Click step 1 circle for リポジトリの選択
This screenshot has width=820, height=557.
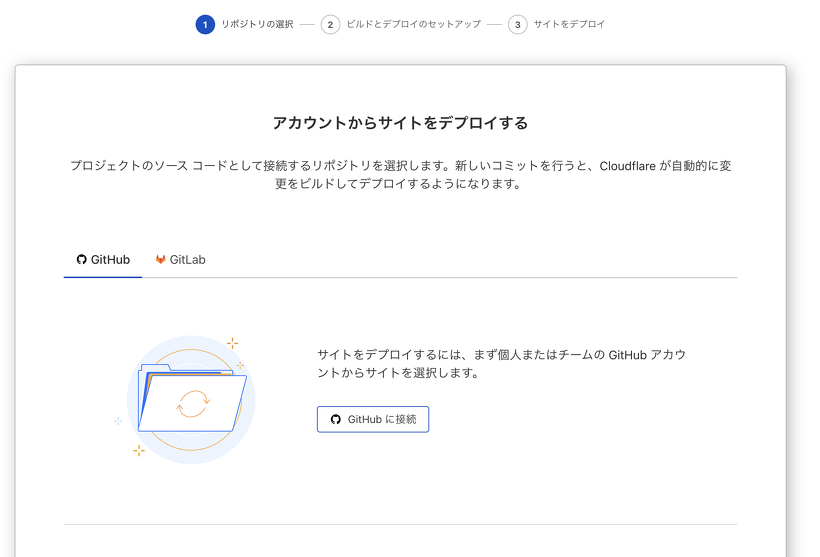pos(205,25)
